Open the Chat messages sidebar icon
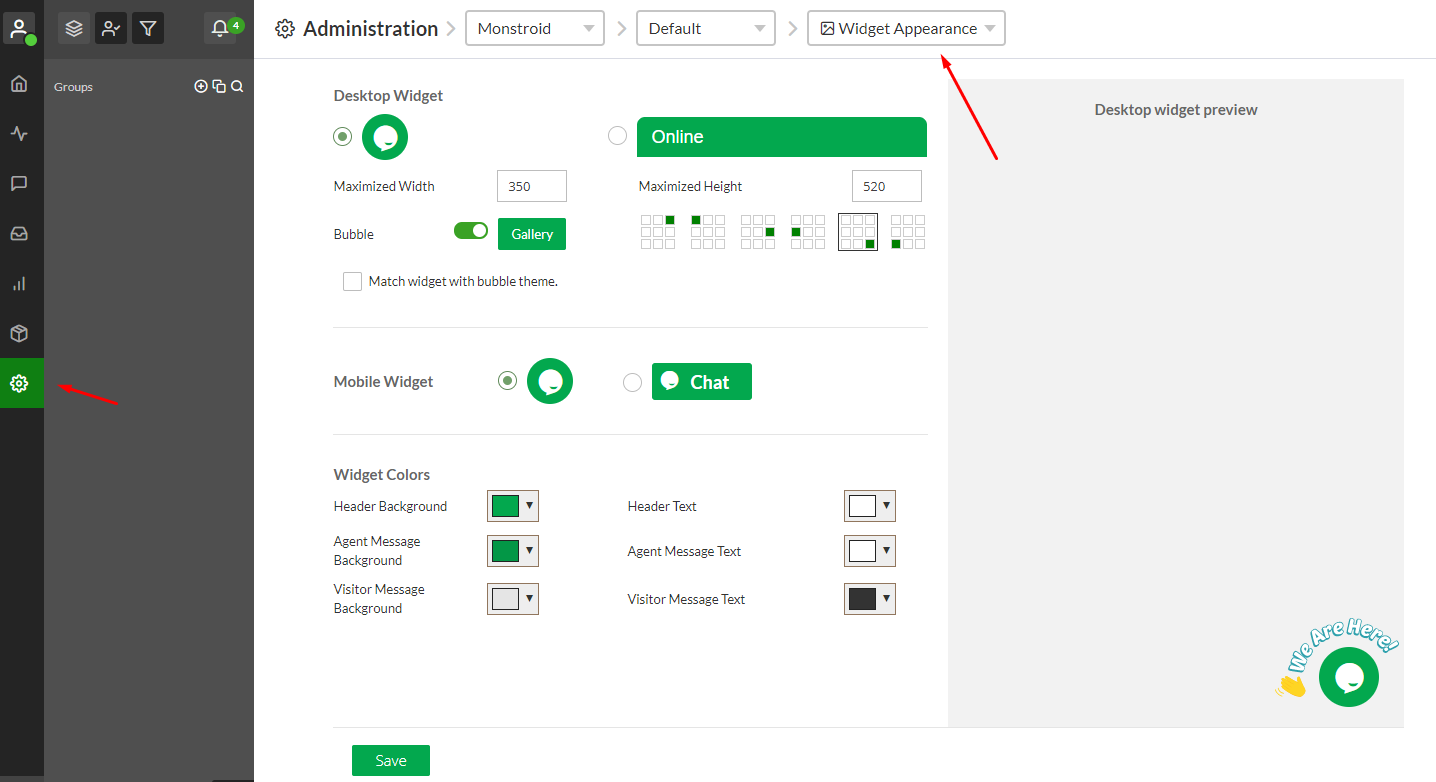Image resolution: width=1436 pixels, height=782 pixels. tap(19, 184)
